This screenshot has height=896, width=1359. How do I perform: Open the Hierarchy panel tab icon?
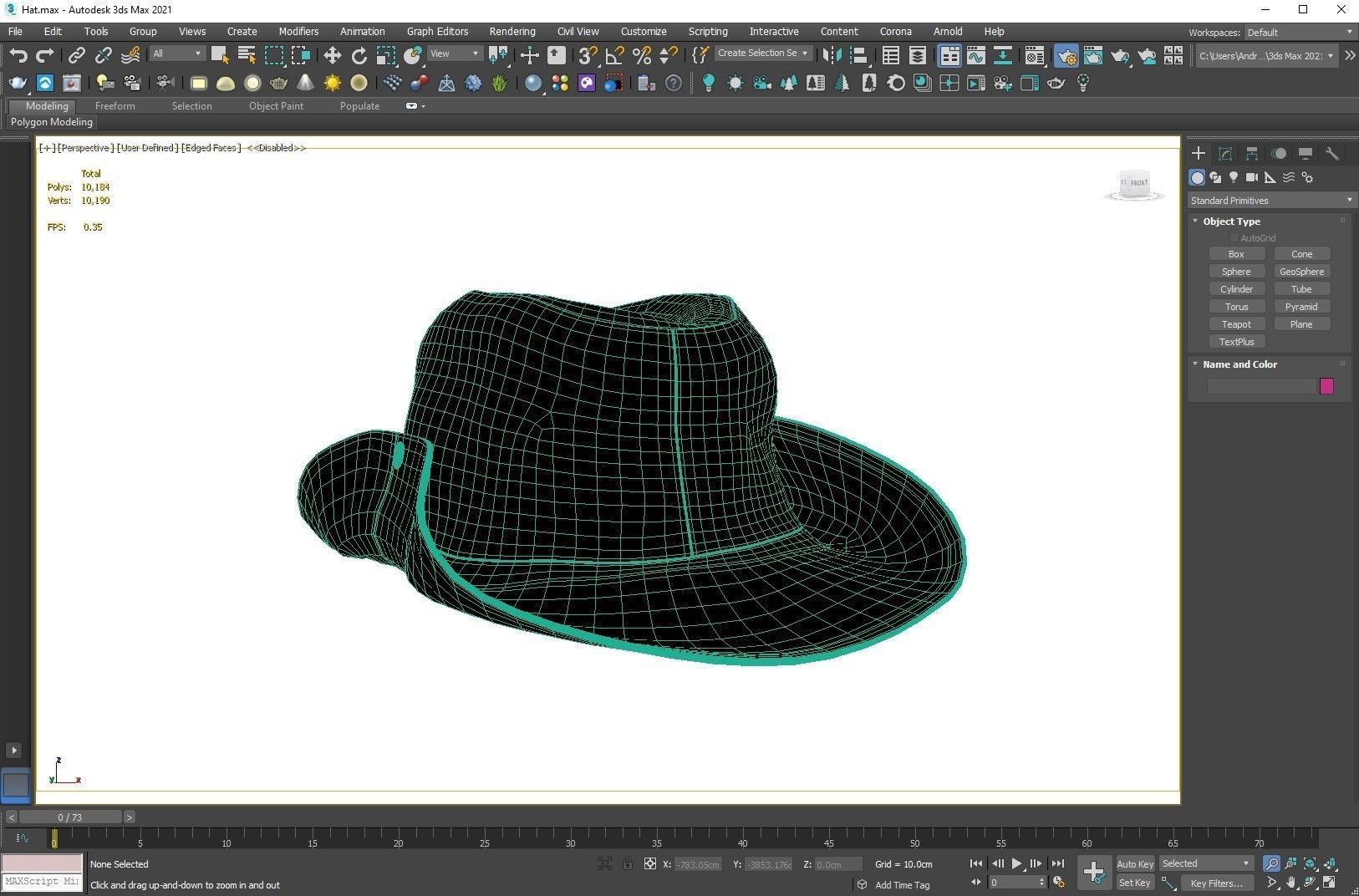click(1252, 154)
